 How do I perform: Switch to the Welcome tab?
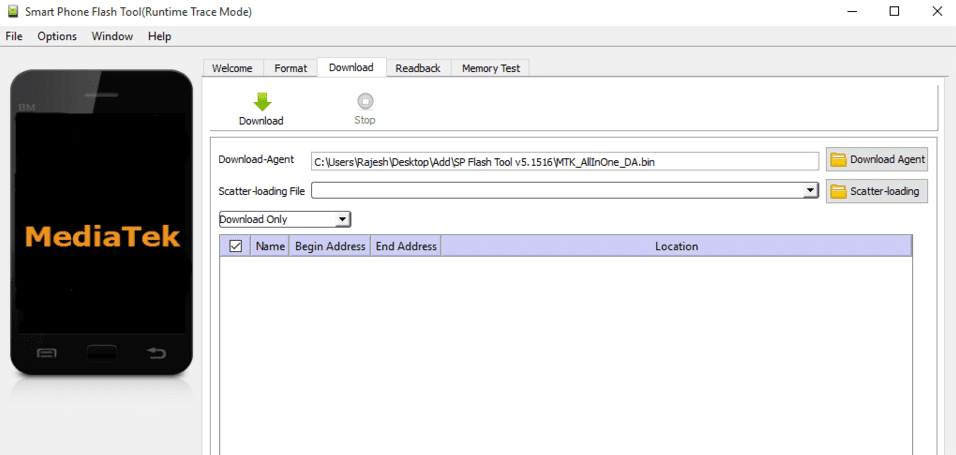click(x=232, y=68)
